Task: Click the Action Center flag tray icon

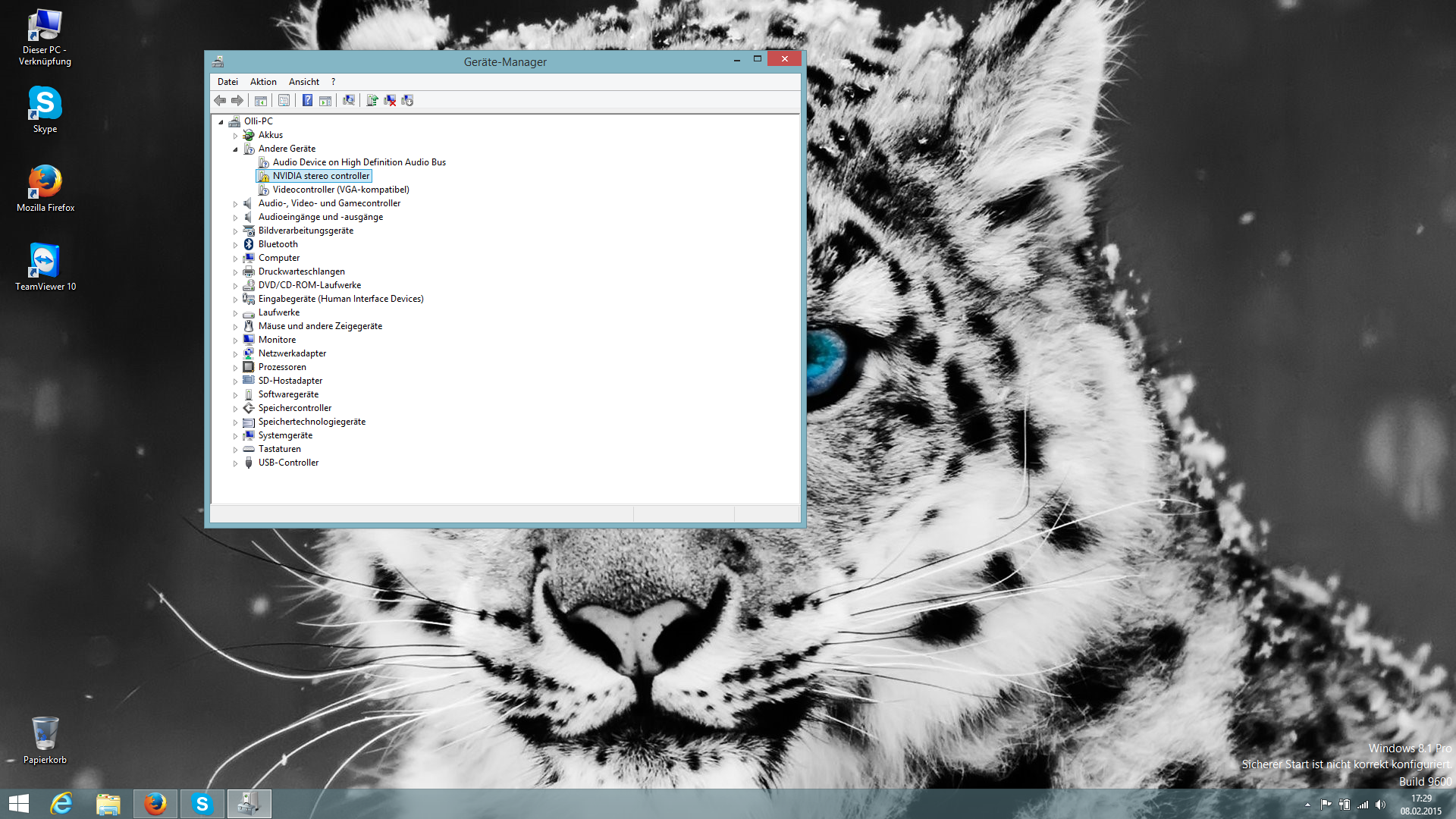Action: coord(1326,805)
